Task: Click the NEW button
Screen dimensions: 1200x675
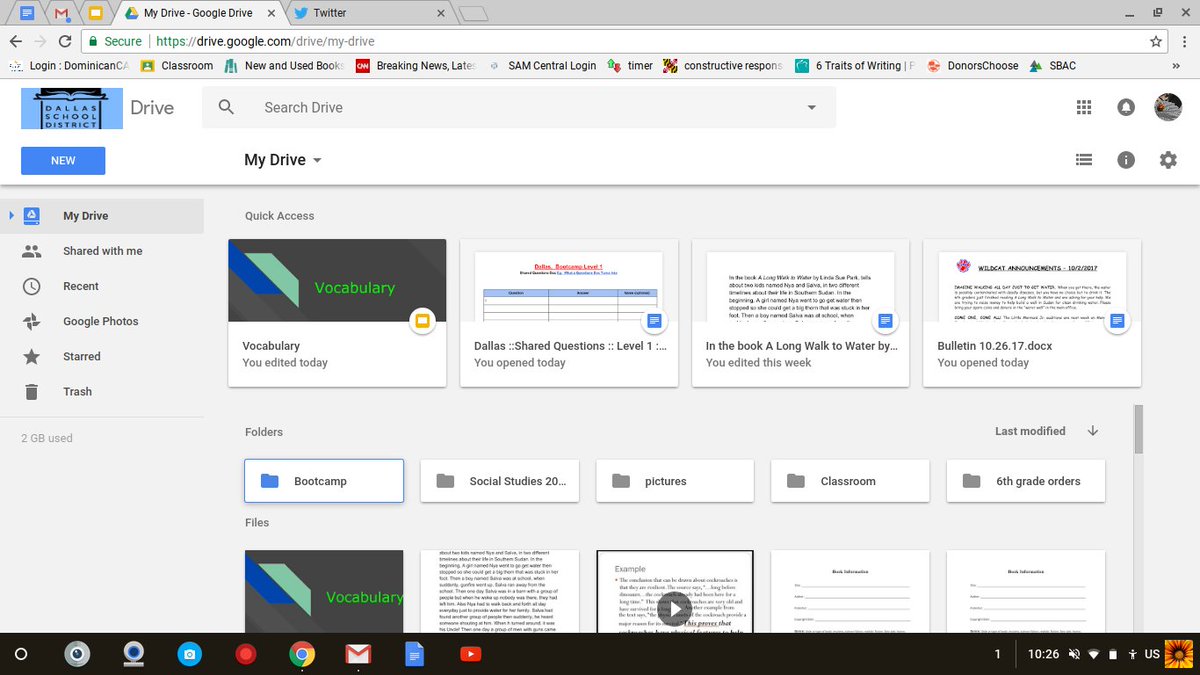Action: pyautogui.click(x=63, y=160)
